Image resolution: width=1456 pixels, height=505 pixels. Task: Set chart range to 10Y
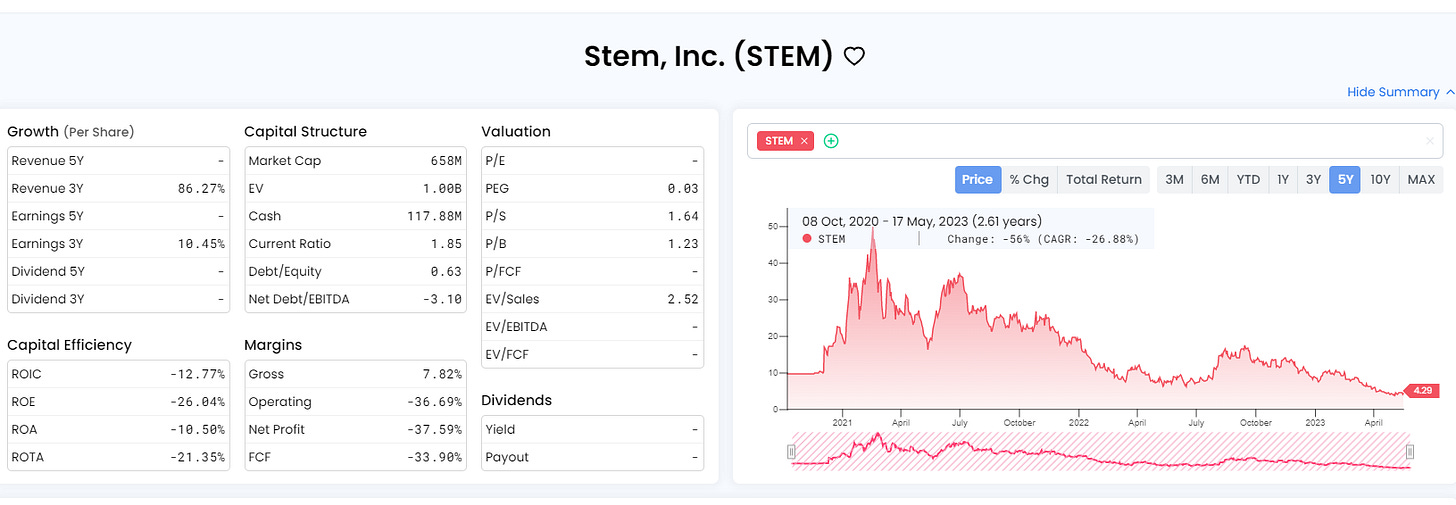click(1380, 179)
